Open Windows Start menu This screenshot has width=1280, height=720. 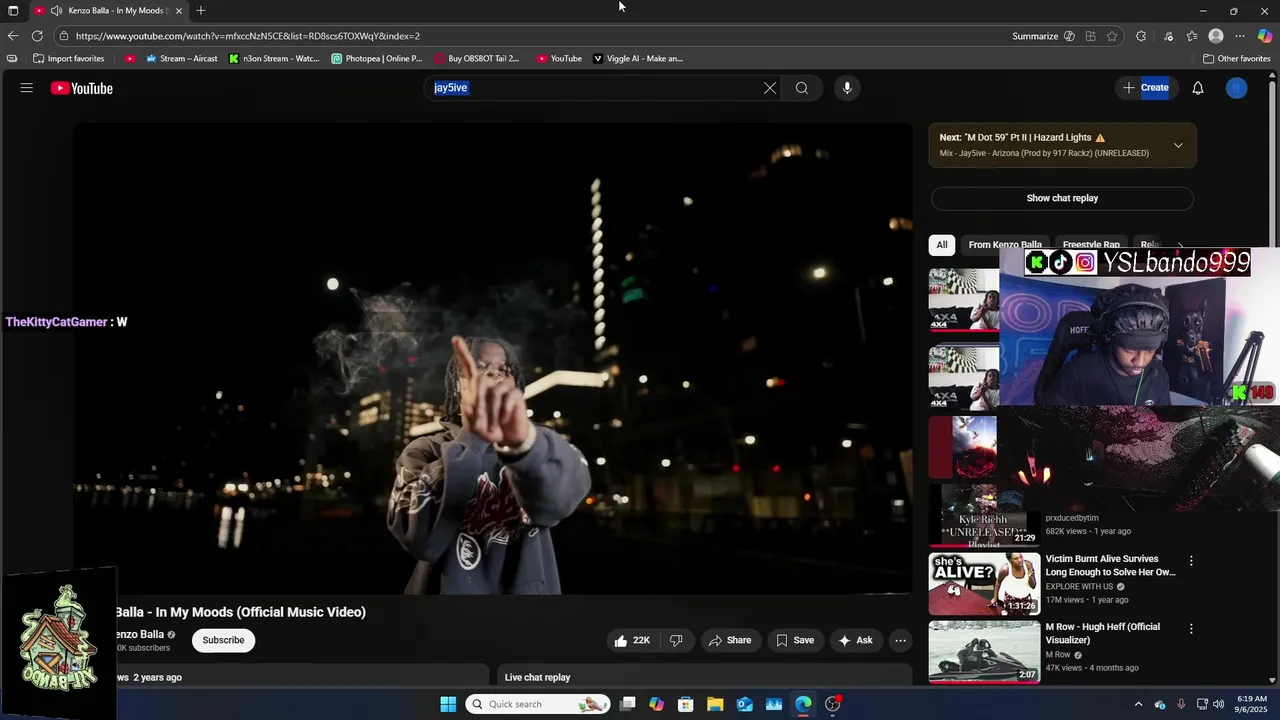pyautogui.click(x=448, y=704)
